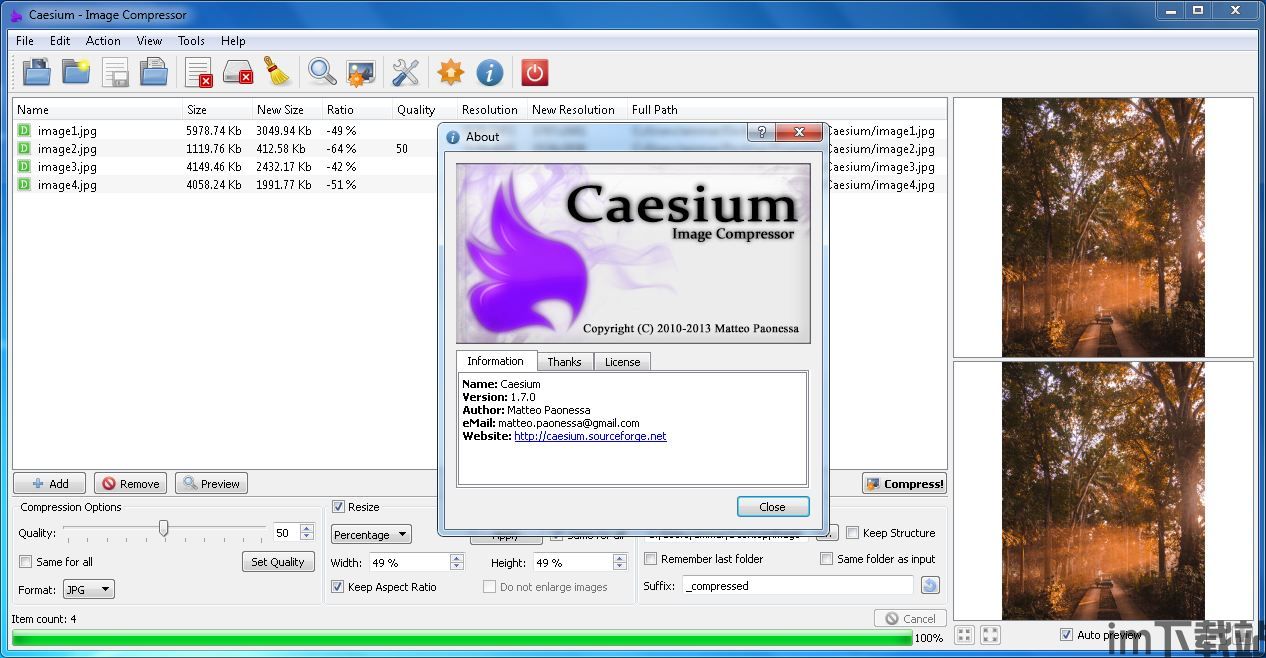The height and width of the screenshot is (658, 1266).
Task: Open the Tools menu
Action: [191, 41]
